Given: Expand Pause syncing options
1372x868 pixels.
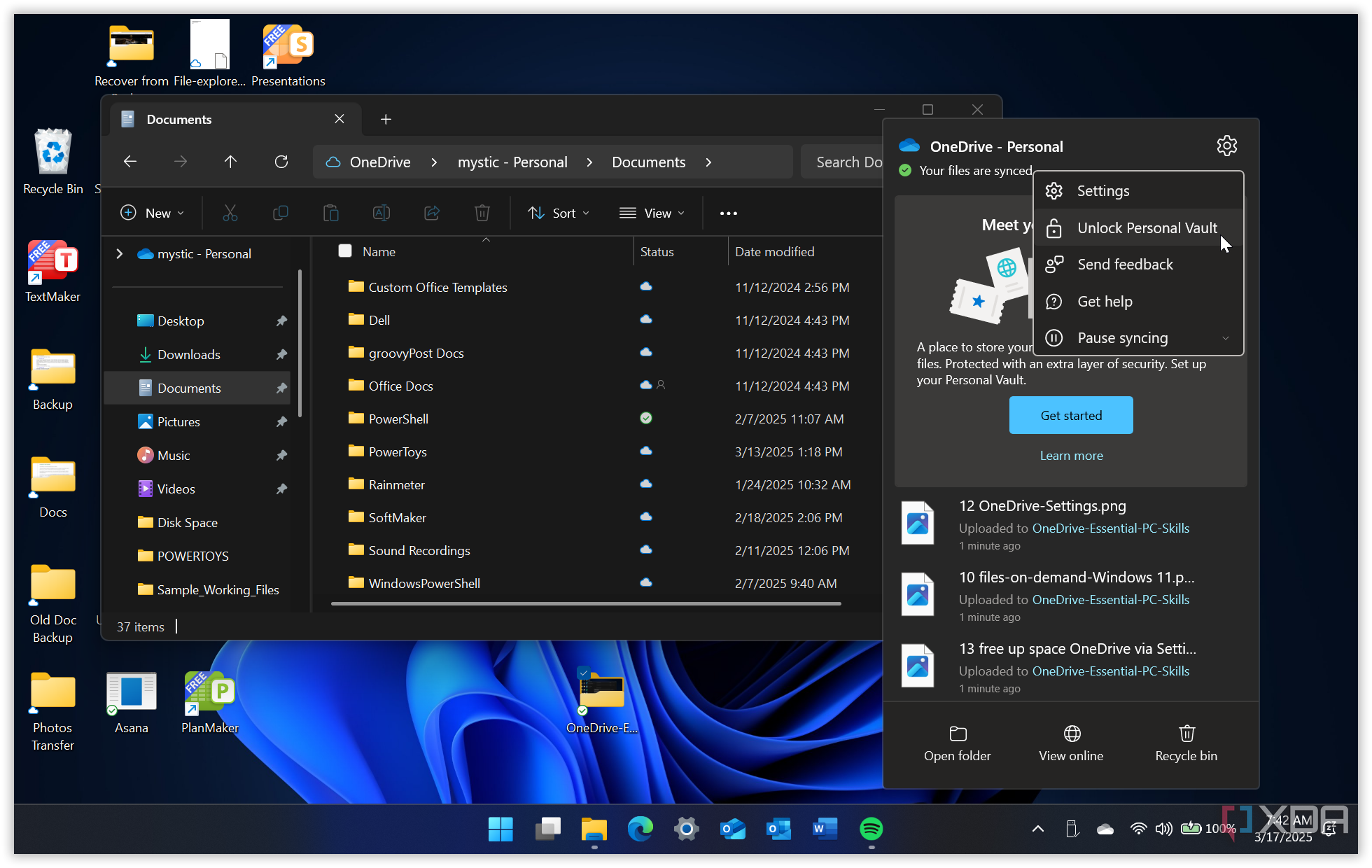Looking at the screenshot, I should pos(1226,338).
